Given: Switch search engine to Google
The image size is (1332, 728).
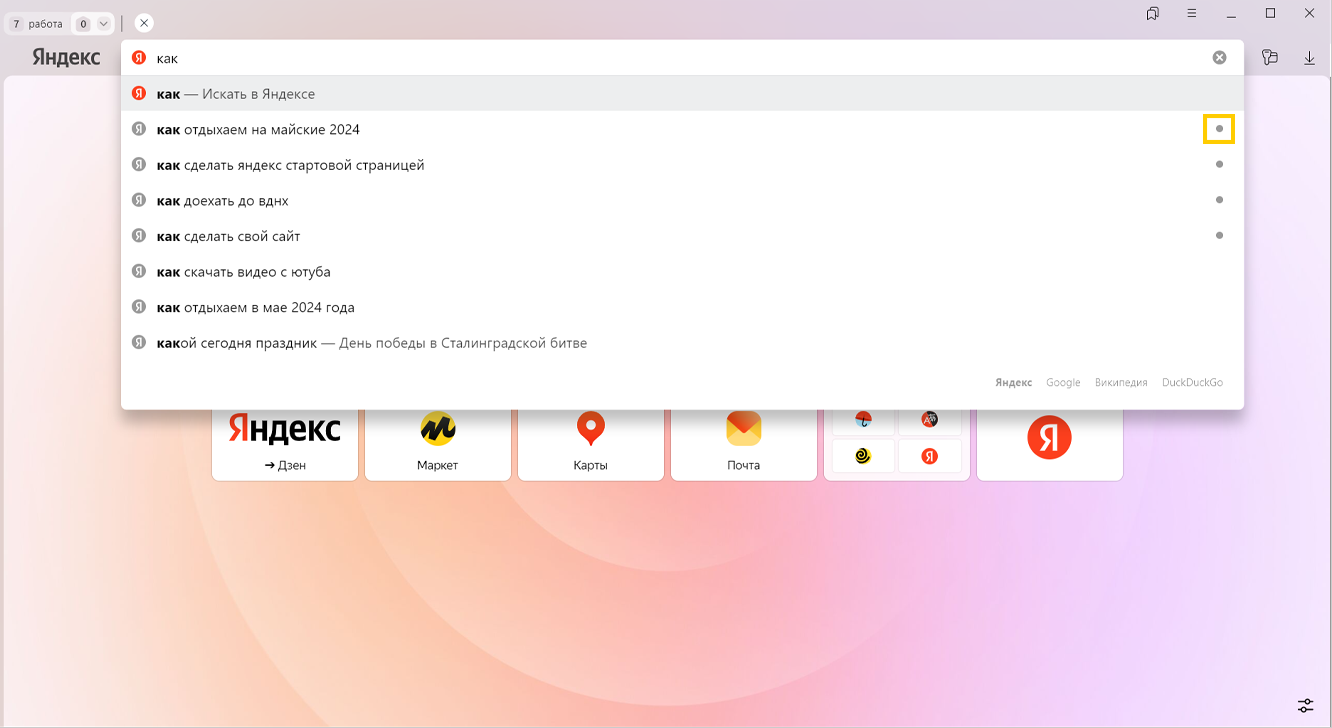Looking at the screenshot, I should tap(1063, 383).
